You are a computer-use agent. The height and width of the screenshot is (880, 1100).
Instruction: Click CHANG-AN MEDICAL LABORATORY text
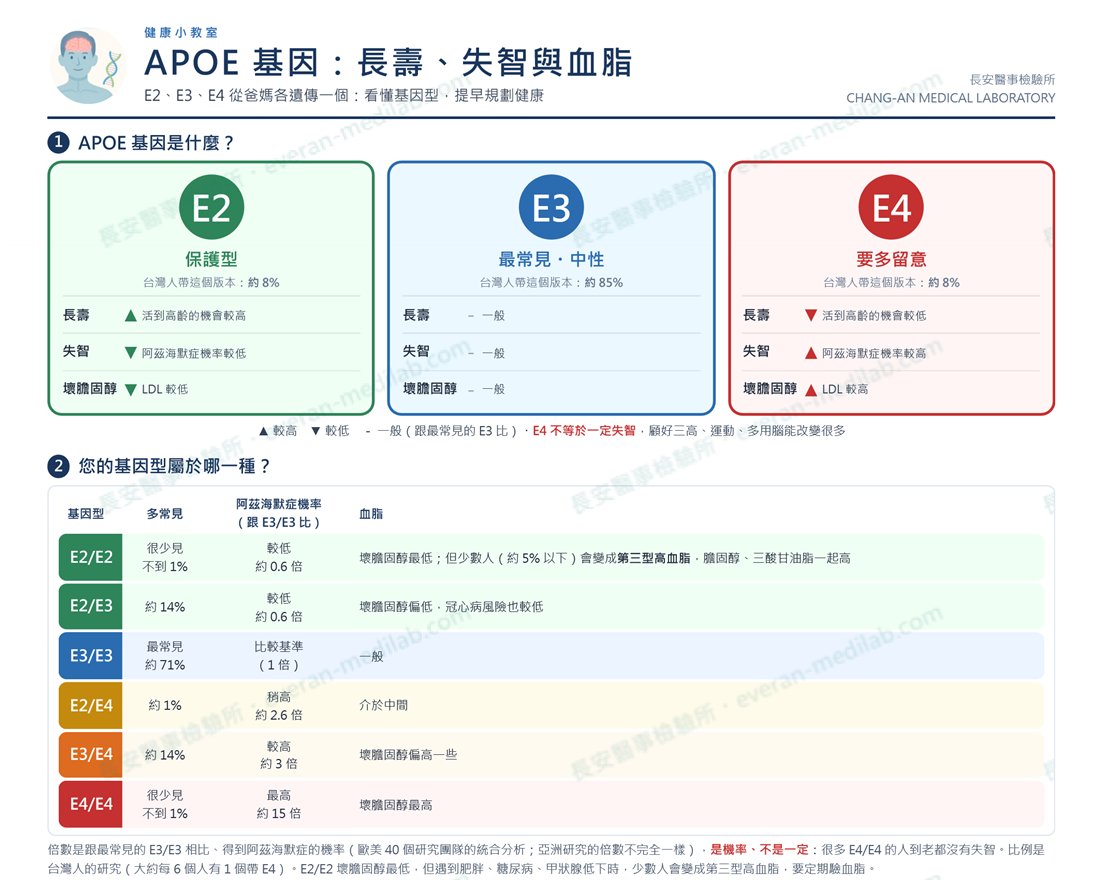951,98
